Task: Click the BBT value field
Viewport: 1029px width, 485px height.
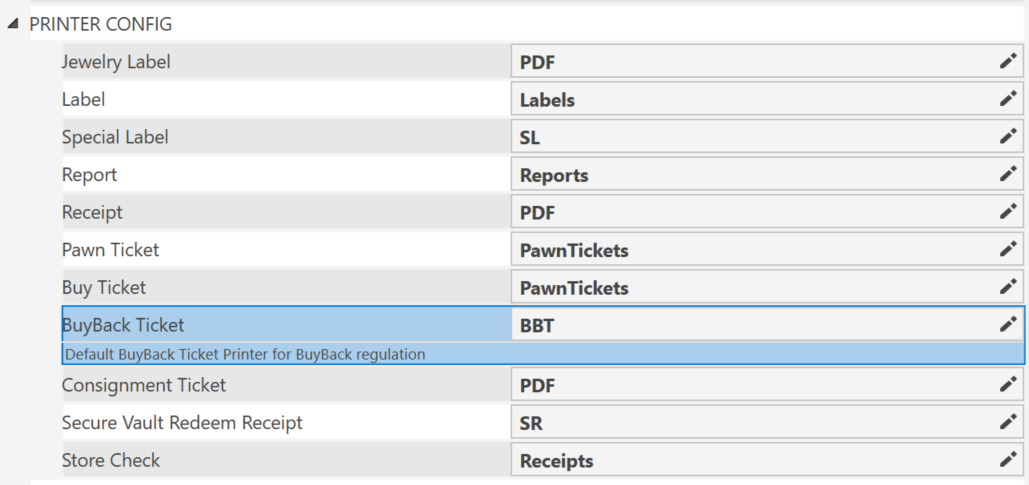Action: point(767,325)
